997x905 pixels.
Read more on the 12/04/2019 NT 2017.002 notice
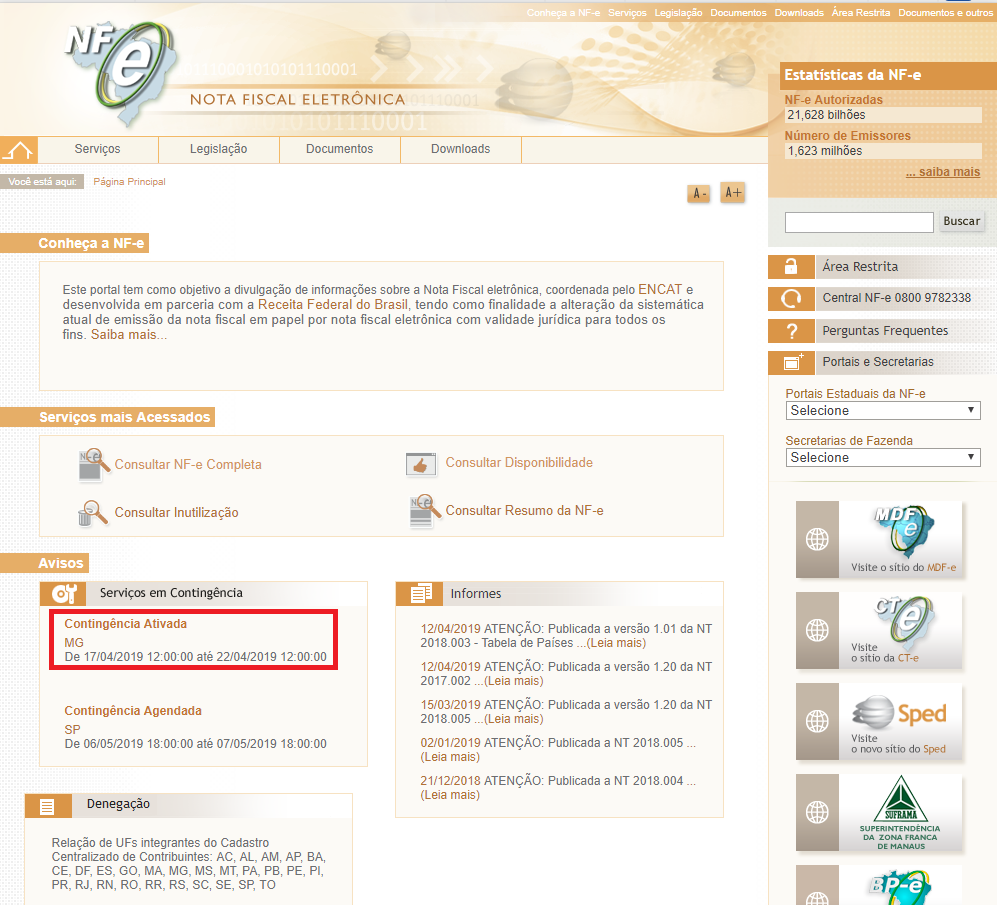[513, 681]
